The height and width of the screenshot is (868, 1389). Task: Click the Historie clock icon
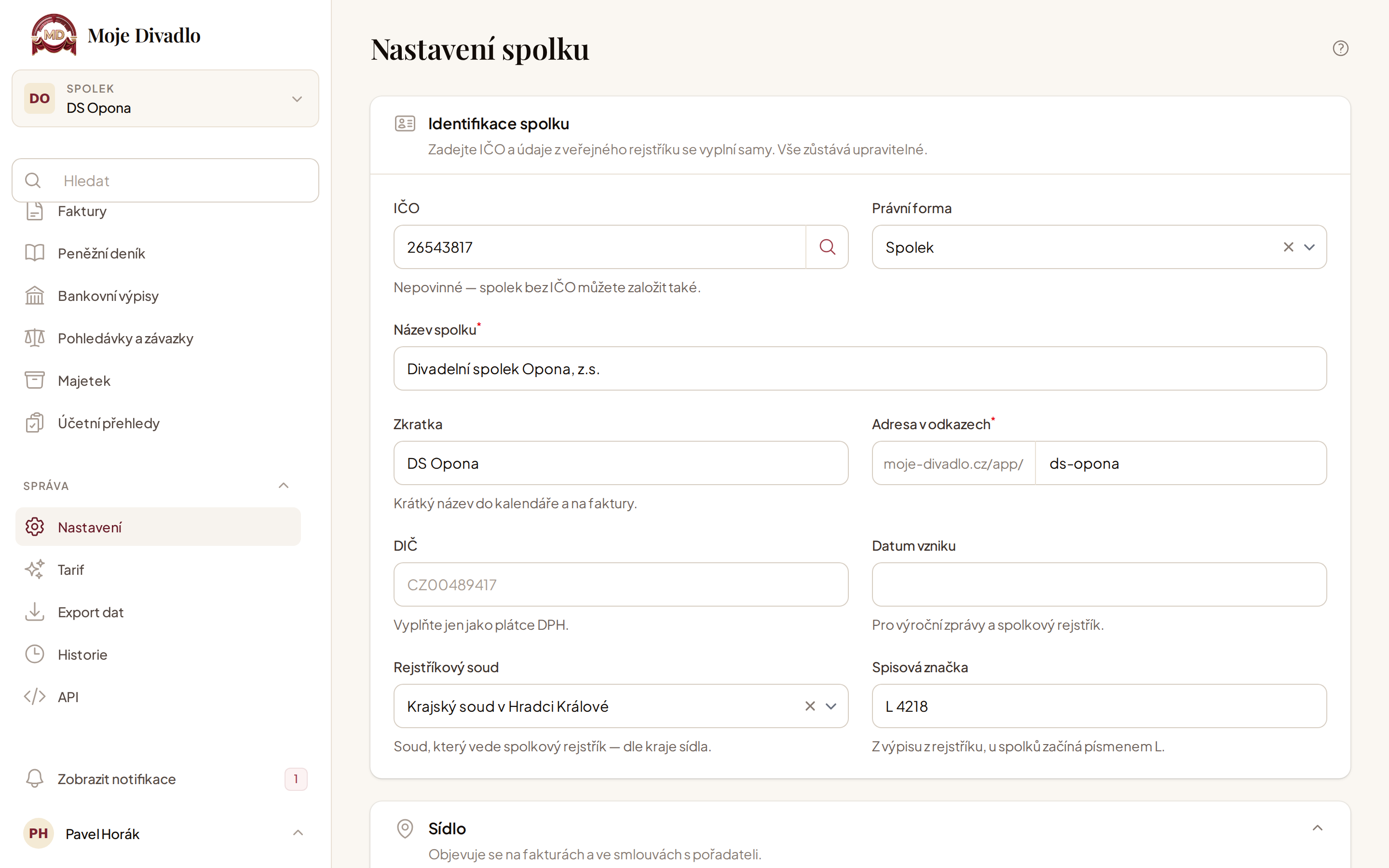pos(34,654)
